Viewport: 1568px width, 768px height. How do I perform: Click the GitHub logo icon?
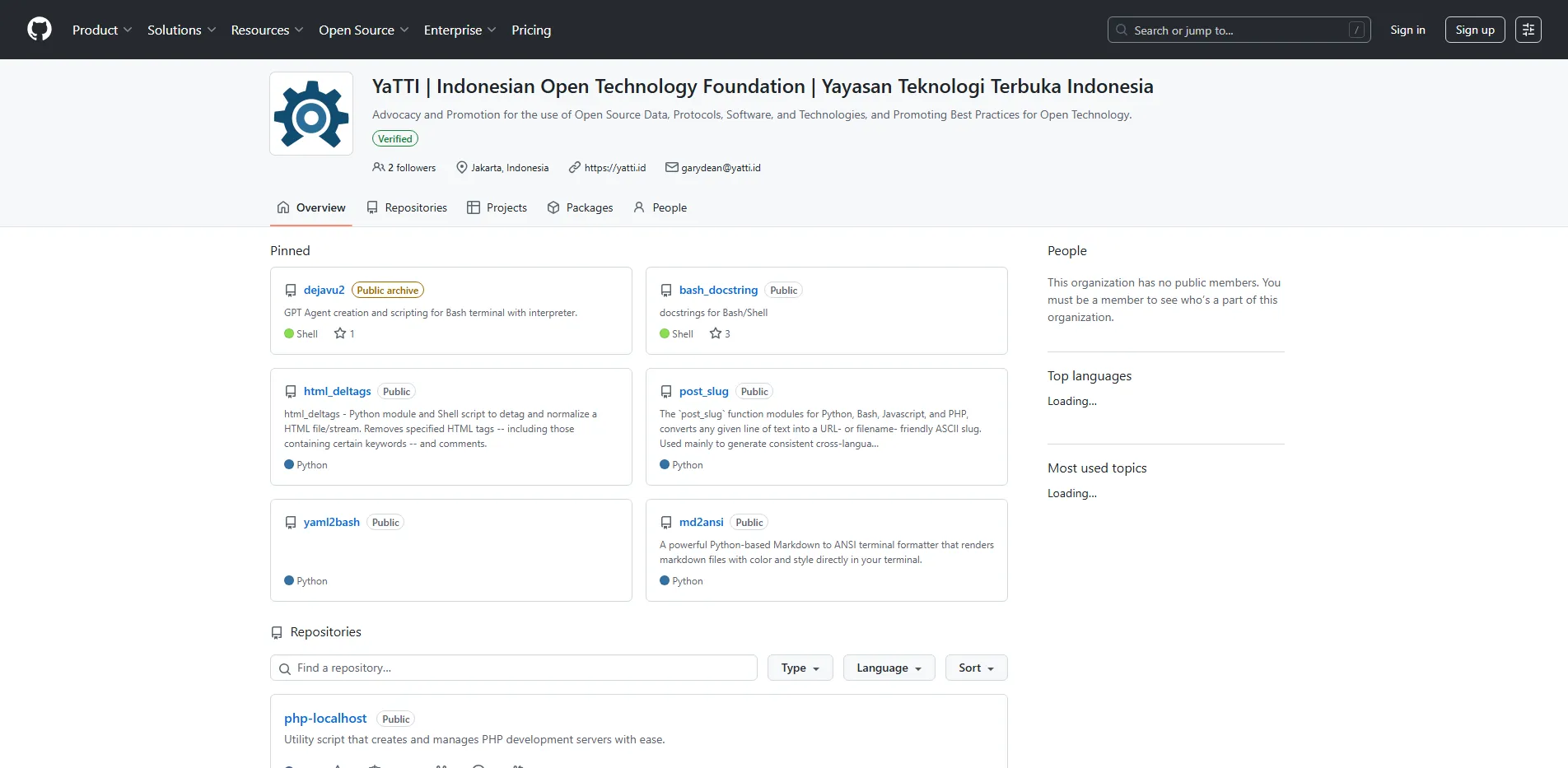point(40,30)
